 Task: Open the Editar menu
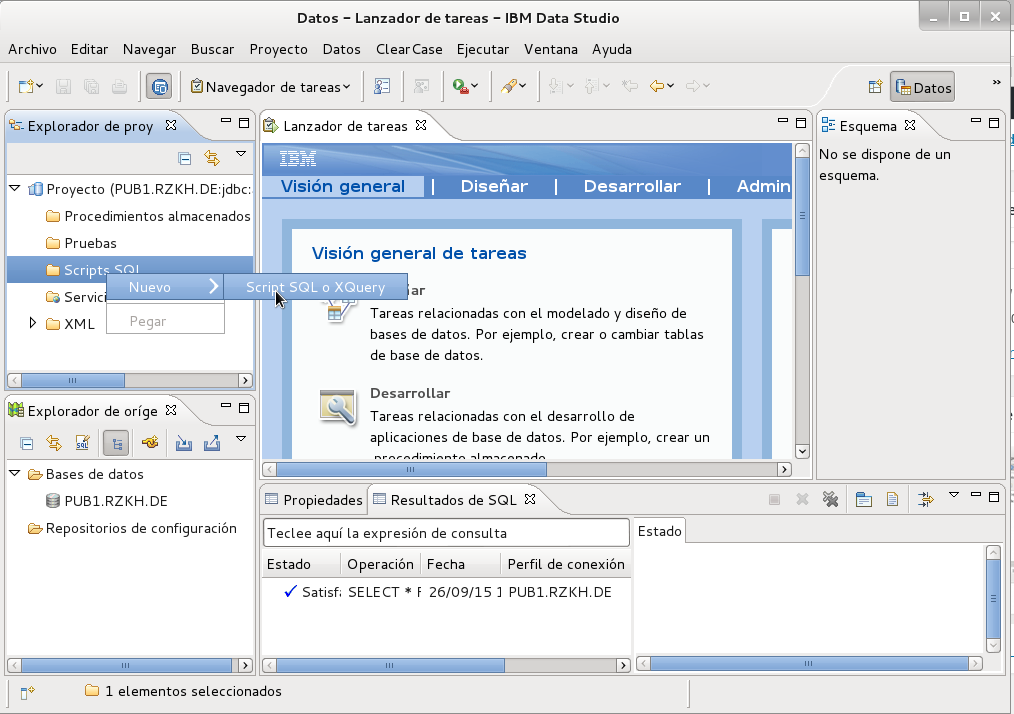pyautogui.click(x=89, y=49)
